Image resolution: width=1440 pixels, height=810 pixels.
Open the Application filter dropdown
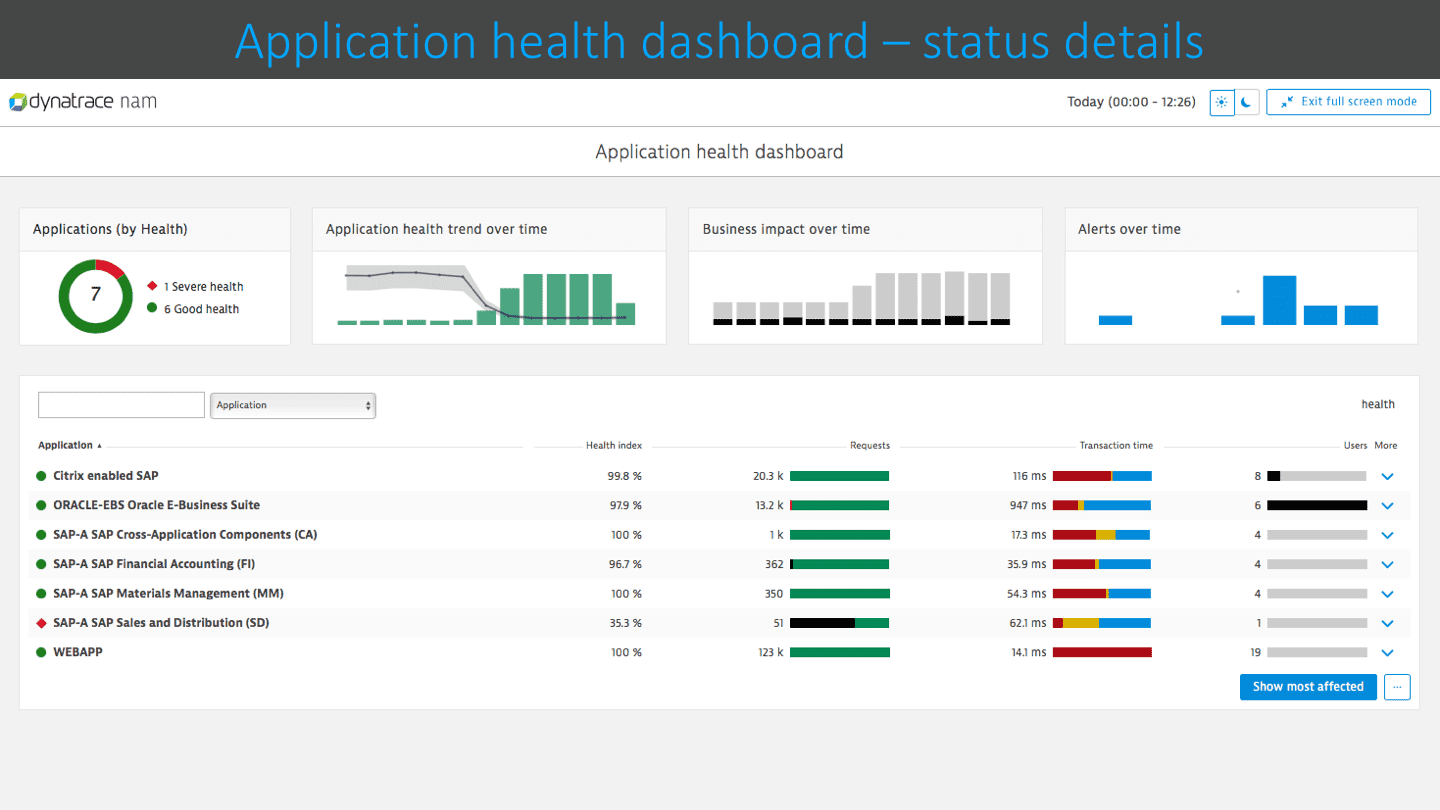coord(293,405)
